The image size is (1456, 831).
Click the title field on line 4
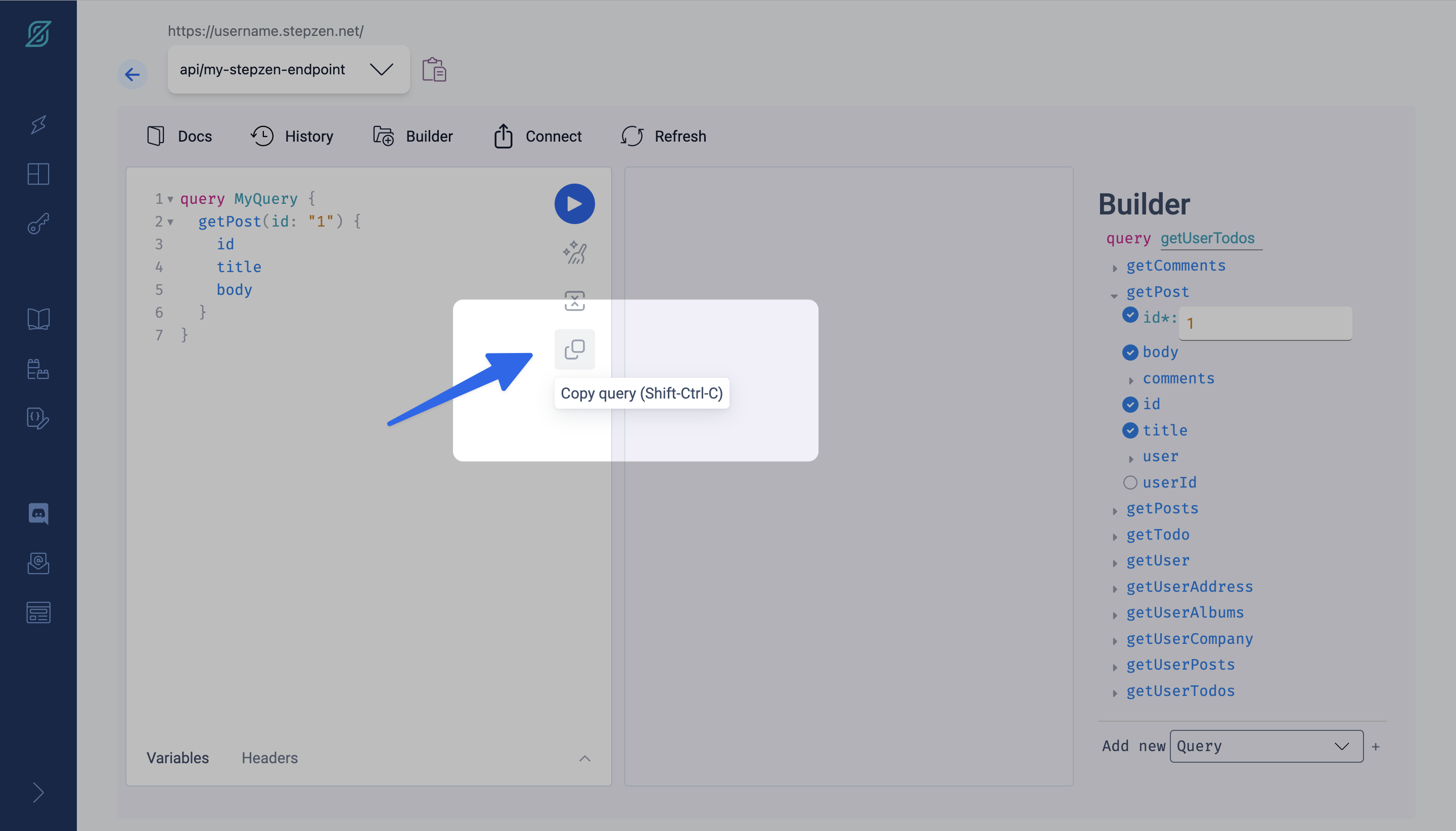point(239,267)
